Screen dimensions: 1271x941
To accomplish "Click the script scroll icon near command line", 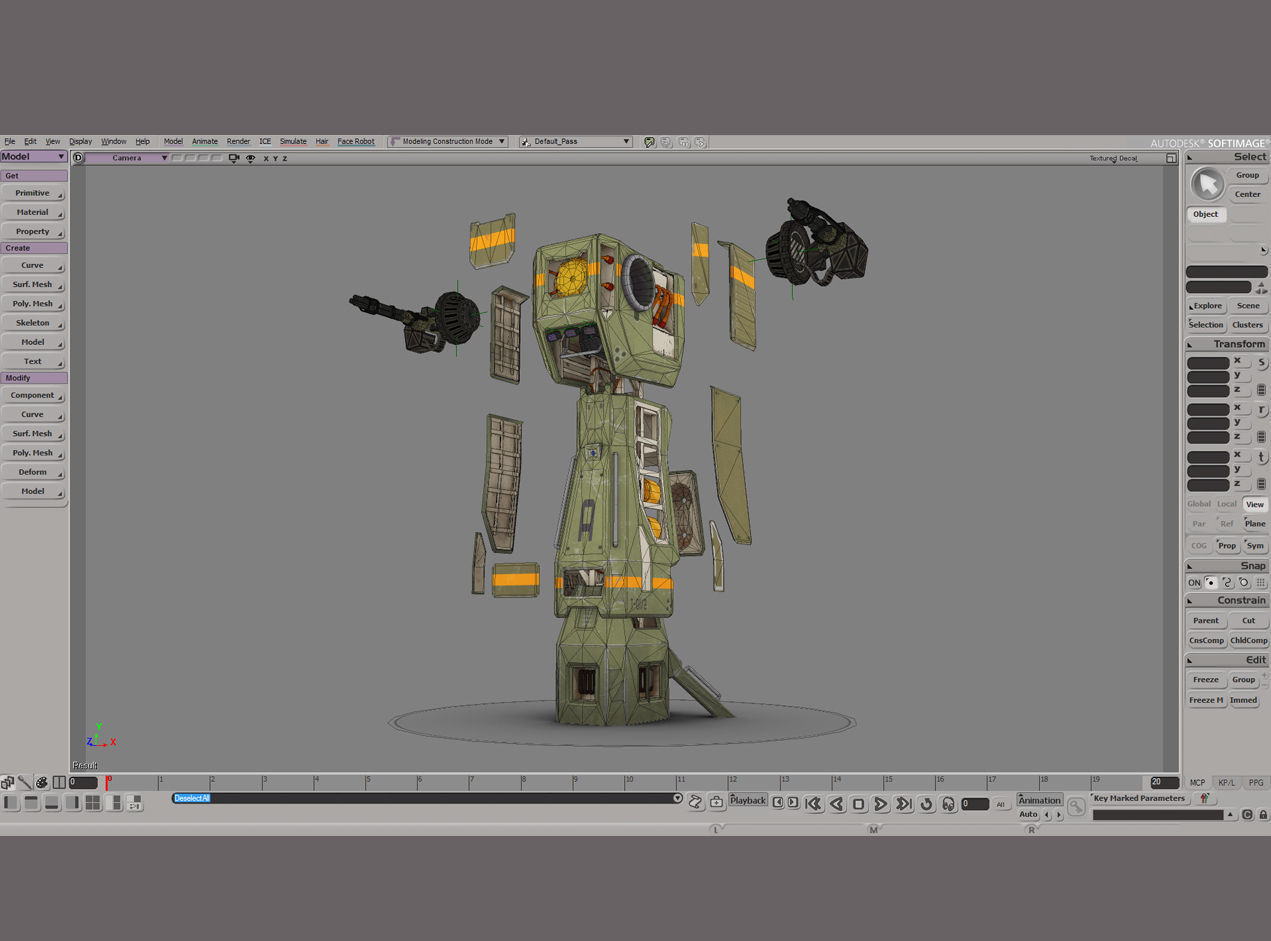I will [x=696, y=801].
